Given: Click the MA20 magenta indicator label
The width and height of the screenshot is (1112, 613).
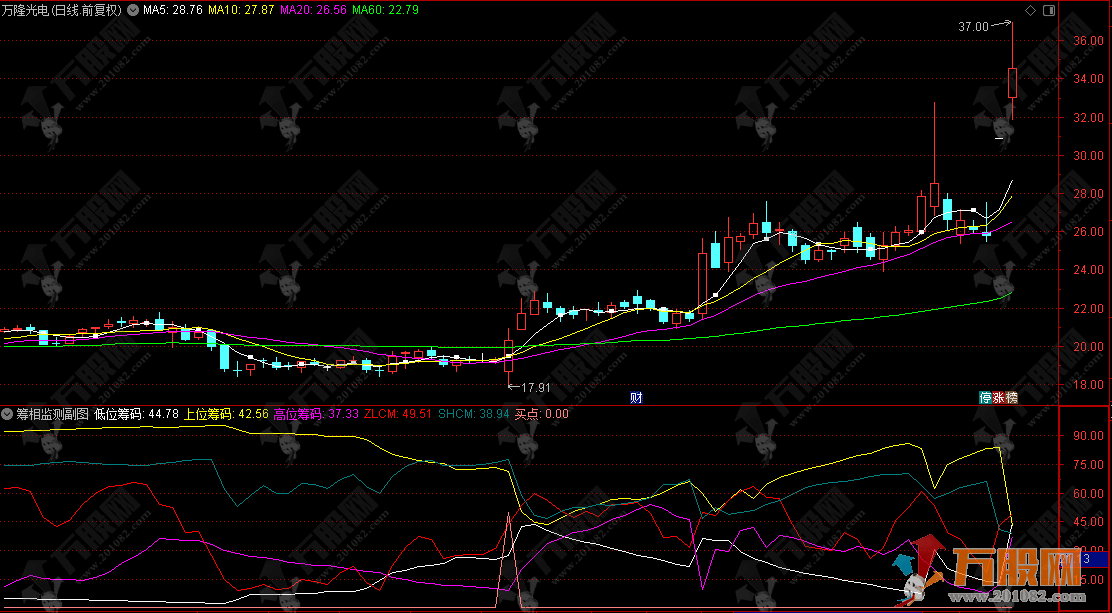Looking at the screenshot, I should [x=313, y=10].
